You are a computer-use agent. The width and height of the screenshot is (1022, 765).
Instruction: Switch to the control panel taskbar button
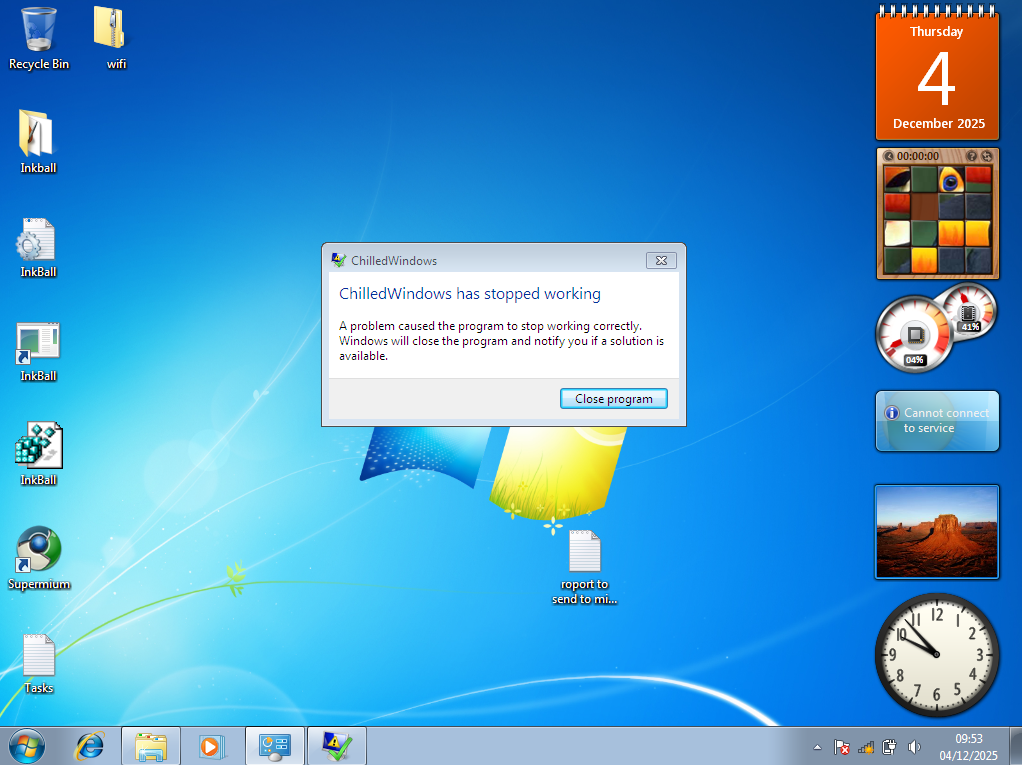tap(274, 746)
